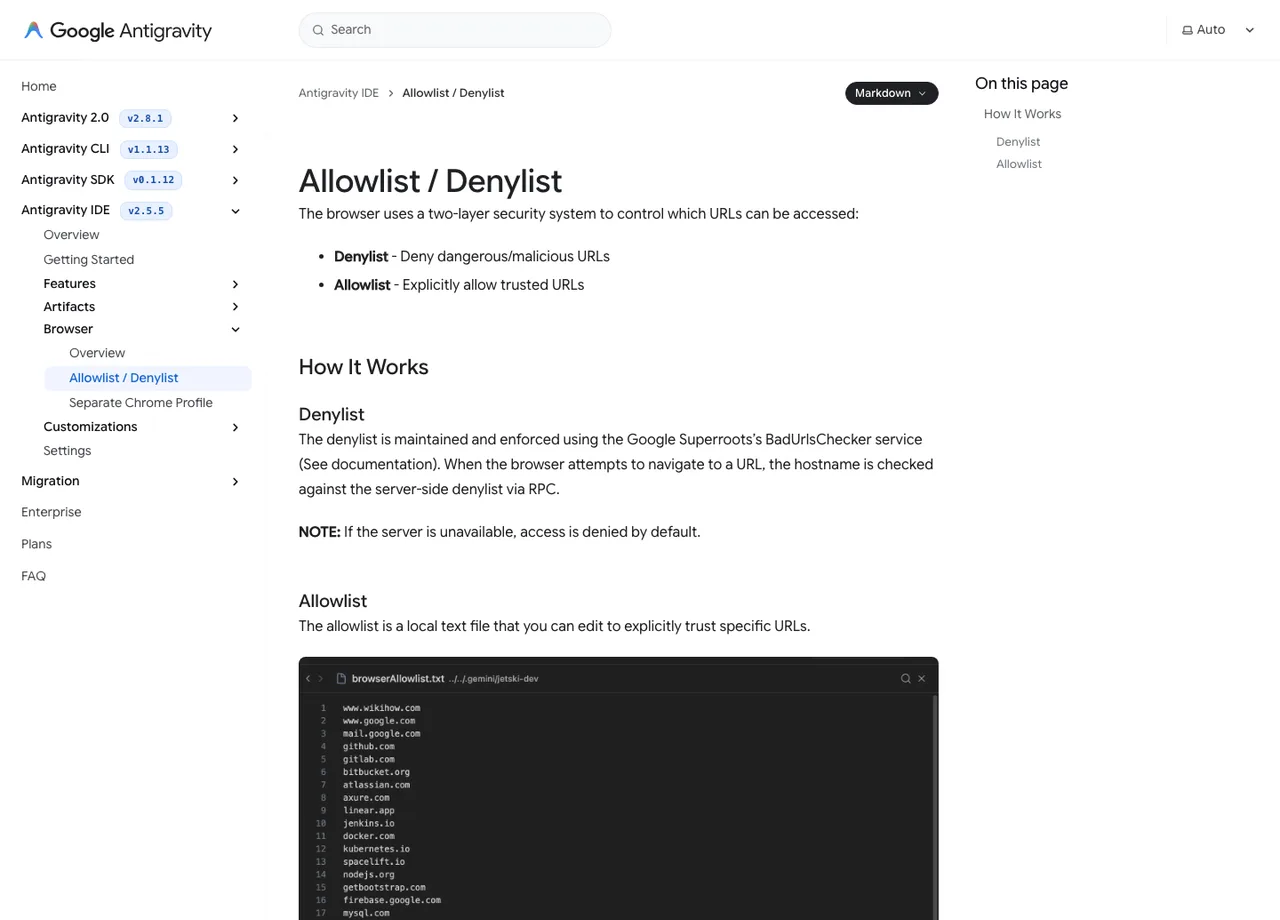Open Overview under Antigravity IDE
Image resolution: width=1280 pixels, height=920 pixels.
(72, 235)
